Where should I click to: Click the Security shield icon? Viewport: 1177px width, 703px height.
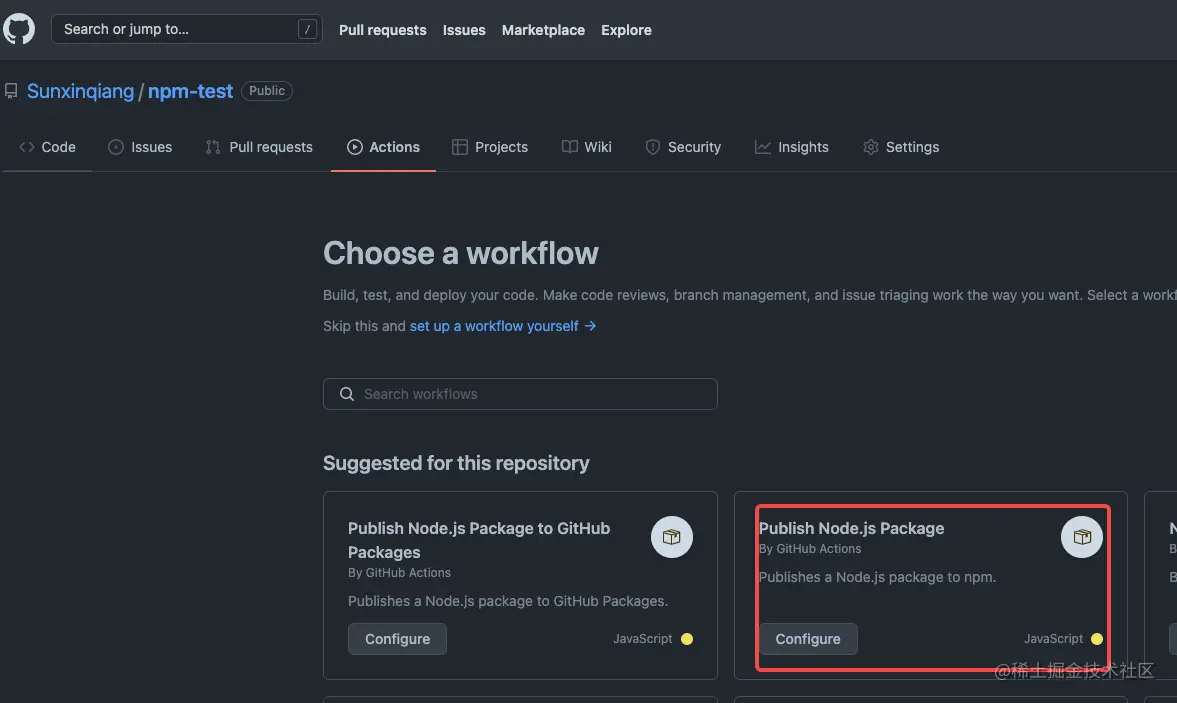coord(653,147)
